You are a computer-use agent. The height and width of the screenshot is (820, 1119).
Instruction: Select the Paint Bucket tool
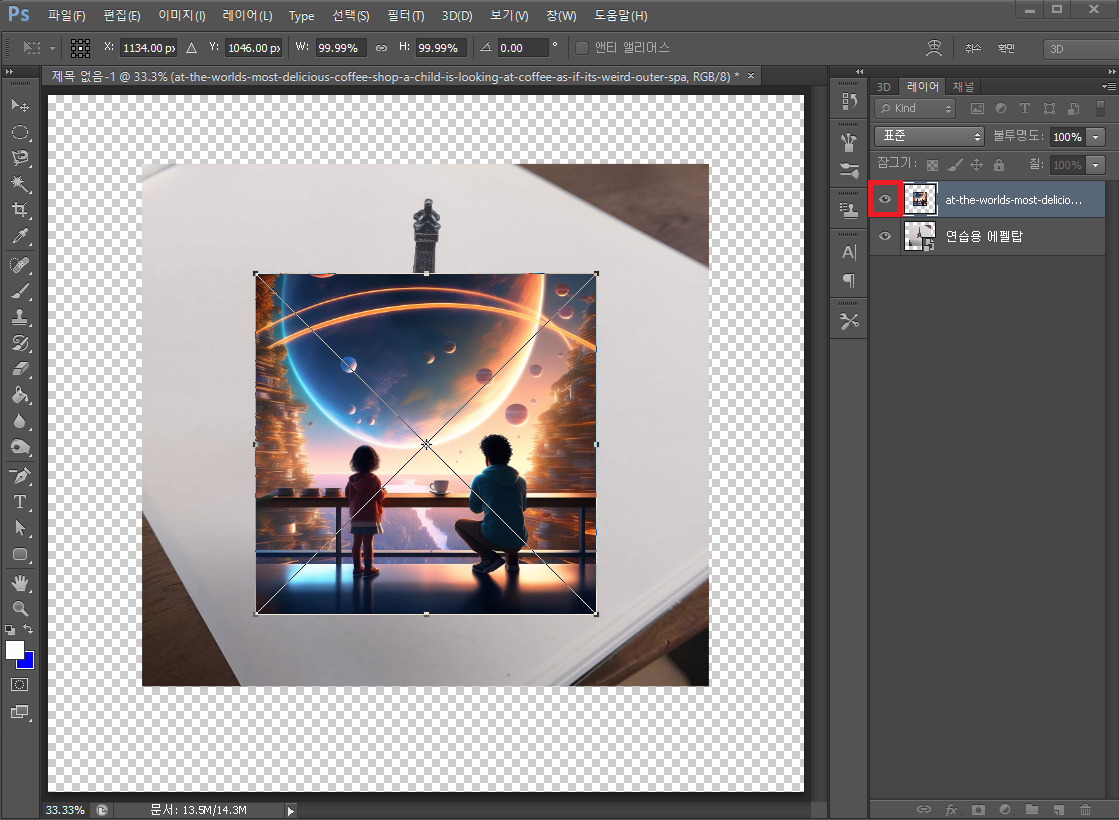(x=20, y=395)
